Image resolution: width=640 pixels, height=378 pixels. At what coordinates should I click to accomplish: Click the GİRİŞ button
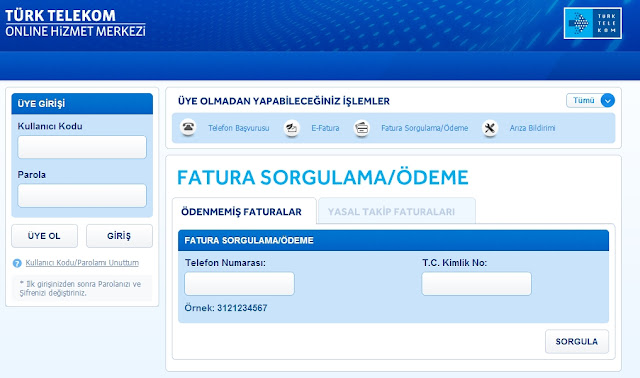119,236
